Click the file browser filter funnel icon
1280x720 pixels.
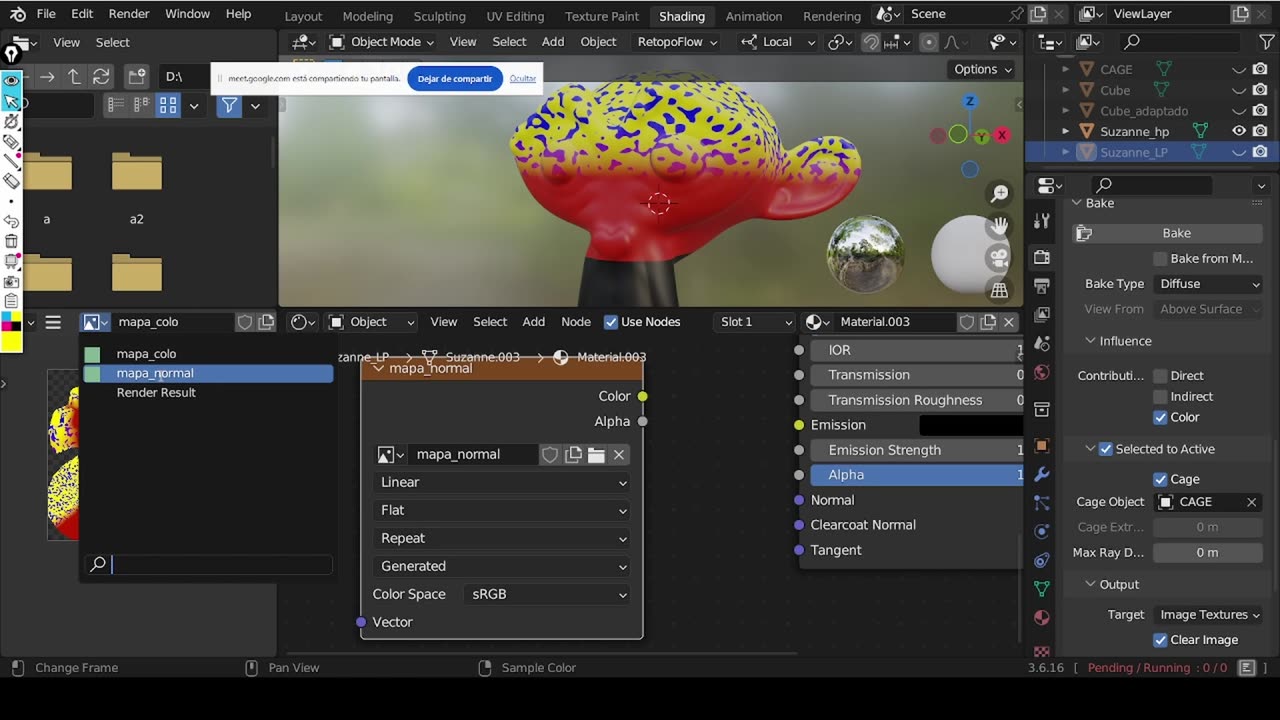tap(229, 105)
